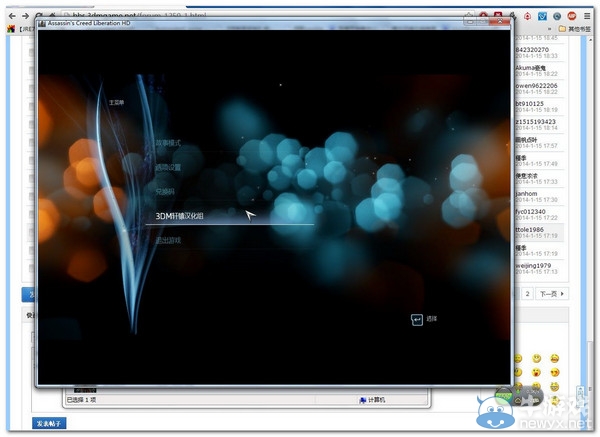Click the 主菜单 heading in the game

(116, 103)
